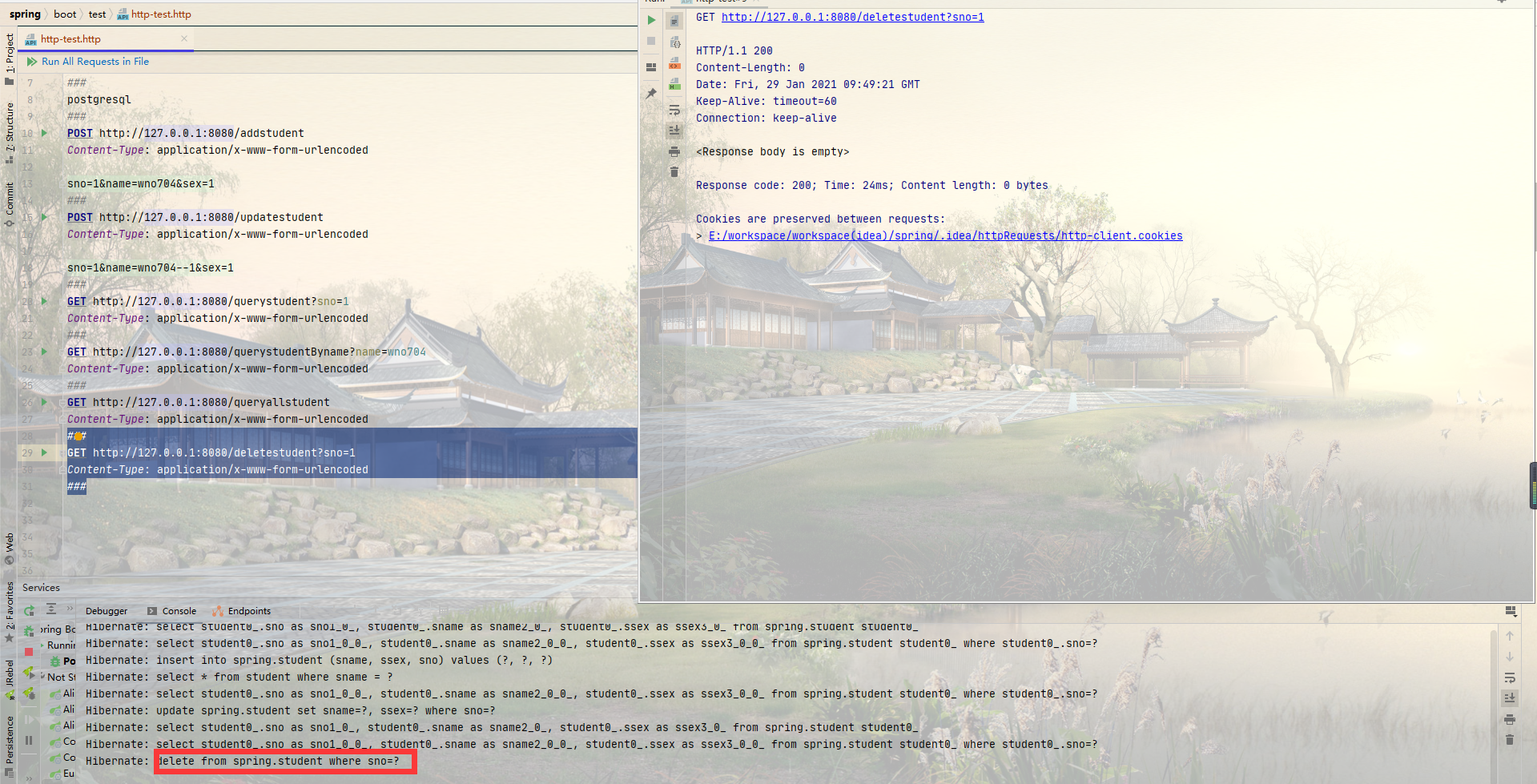Viewport: 1537px width, 784px height.
Task: Expand hidden Services toolbar actions chevron
Action: point(70,609)
